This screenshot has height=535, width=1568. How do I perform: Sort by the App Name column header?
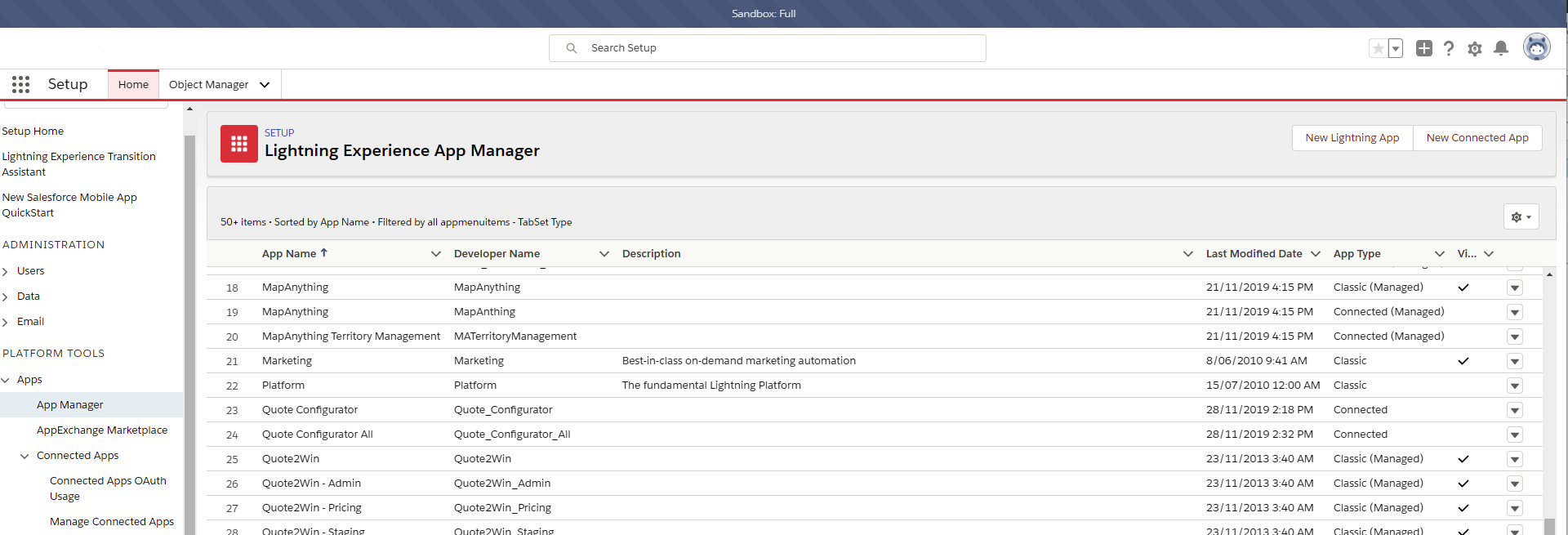pyautogui.click(x=289, y=254)
